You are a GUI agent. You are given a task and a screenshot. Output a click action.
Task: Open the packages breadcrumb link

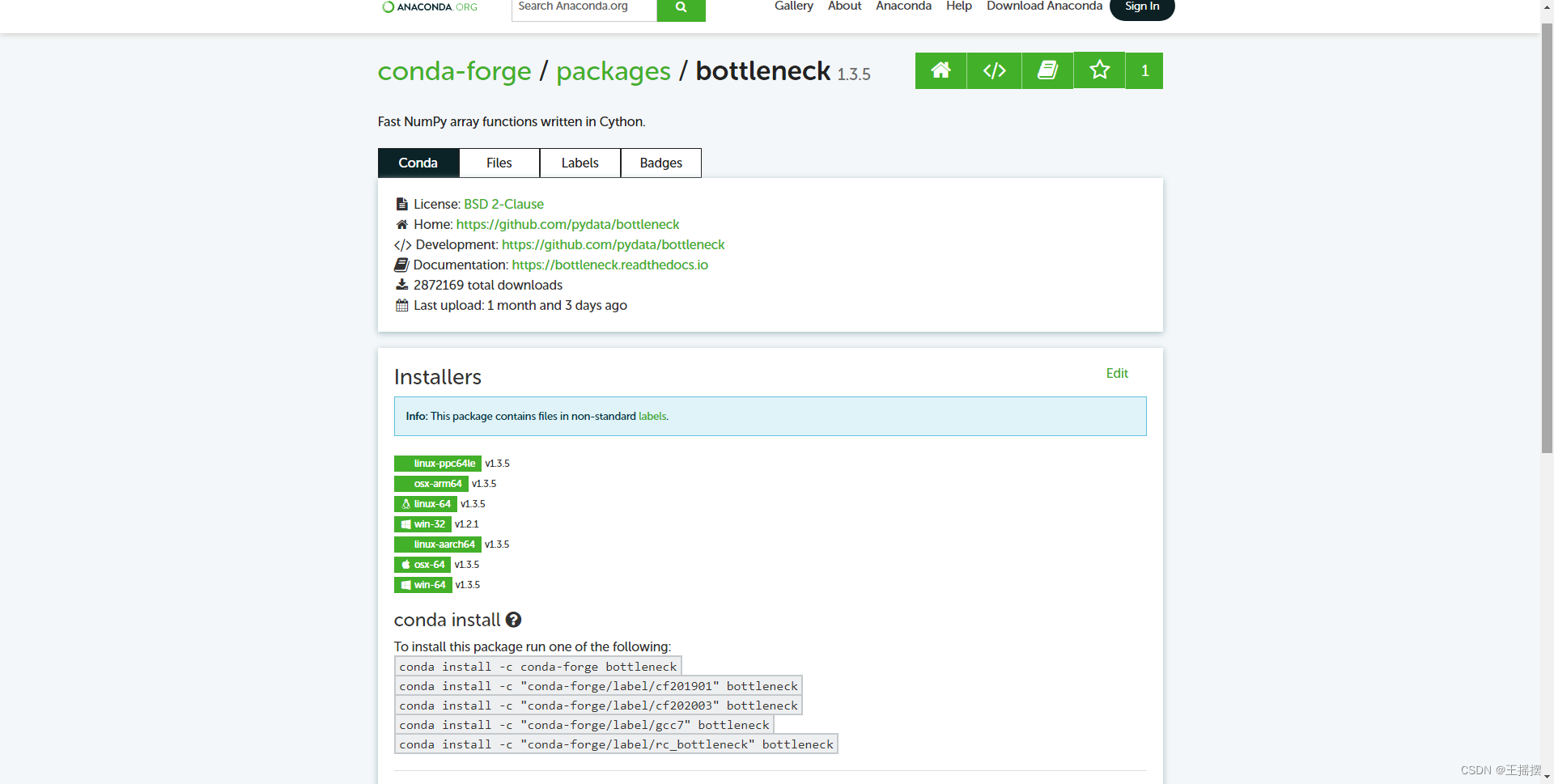point(613,71)
